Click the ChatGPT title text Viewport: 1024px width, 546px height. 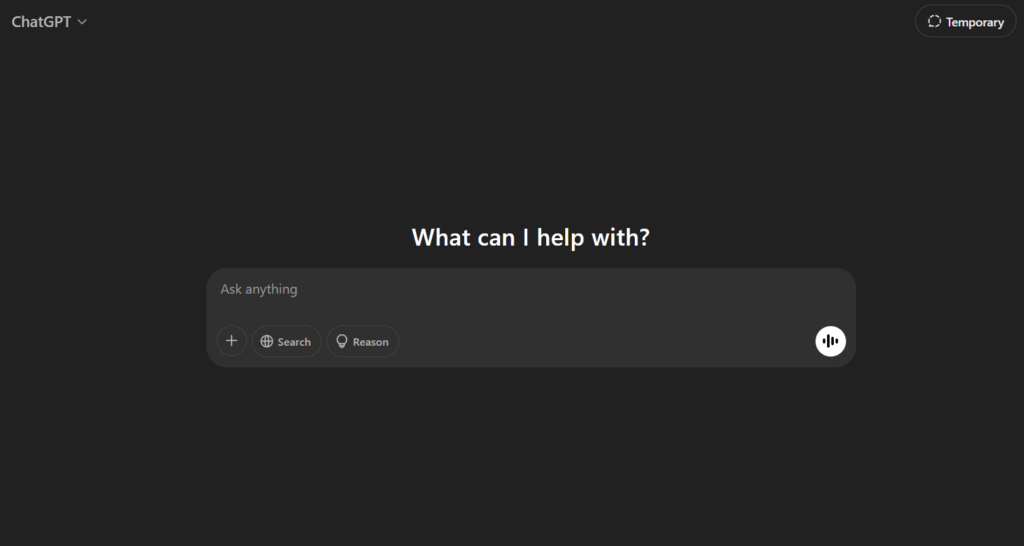pos(41,21)
